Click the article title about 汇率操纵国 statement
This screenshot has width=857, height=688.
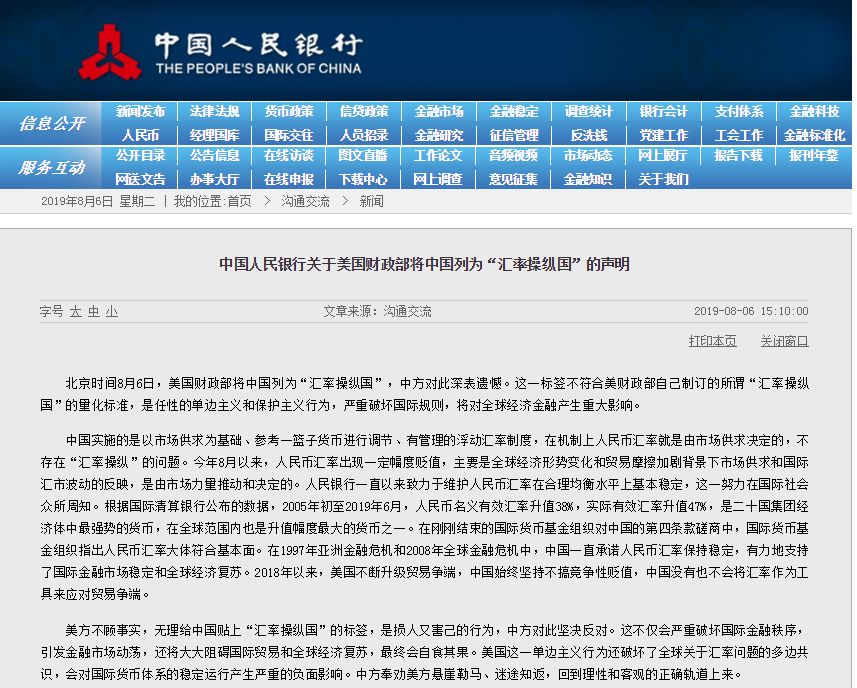425,264
